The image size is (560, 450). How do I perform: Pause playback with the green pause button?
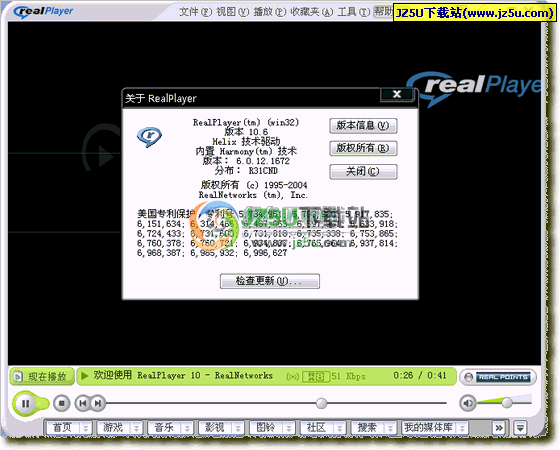click(26, 404)
